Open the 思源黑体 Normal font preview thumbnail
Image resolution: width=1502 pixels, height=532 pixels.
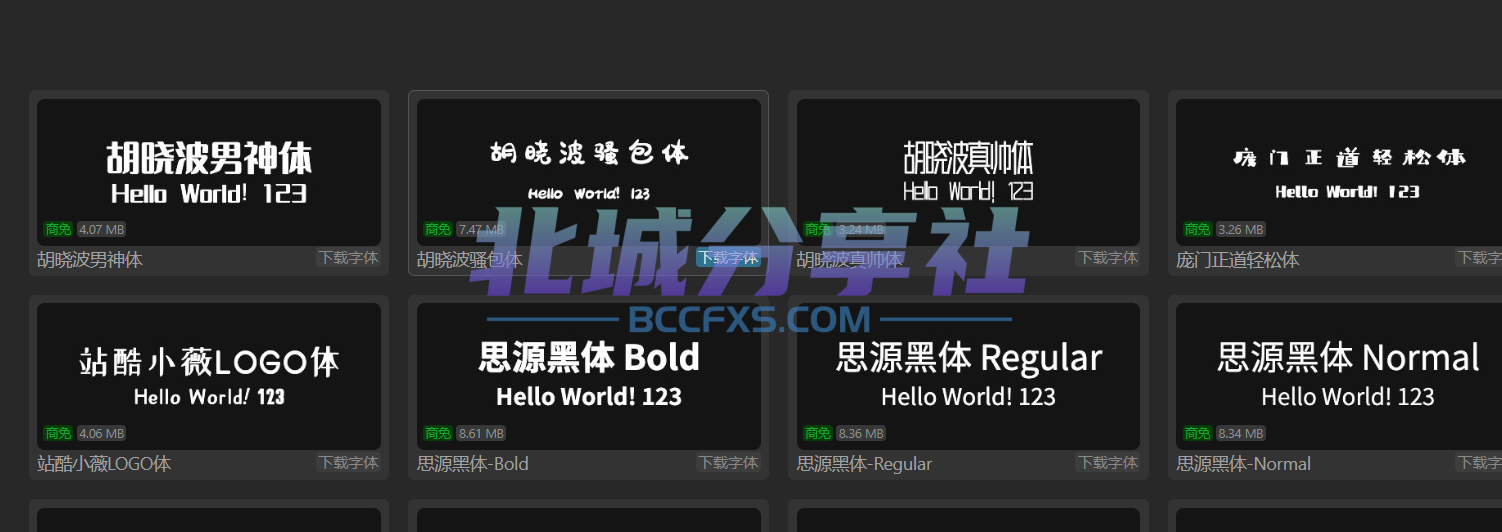[x=1339, y=376]
